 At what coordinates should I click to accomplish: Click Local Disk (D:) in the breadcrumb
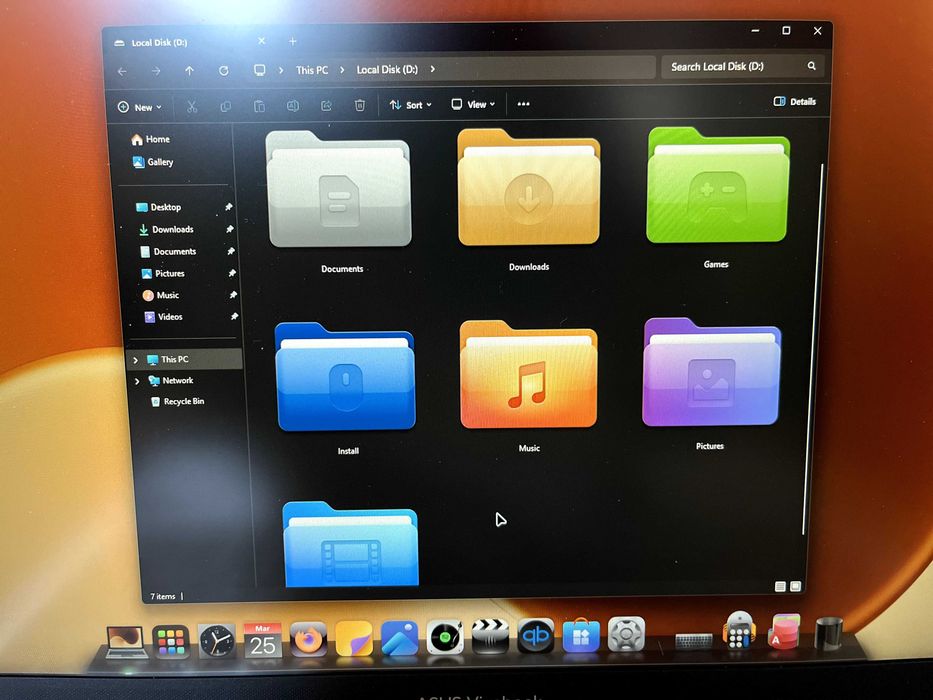click(387, 70)
